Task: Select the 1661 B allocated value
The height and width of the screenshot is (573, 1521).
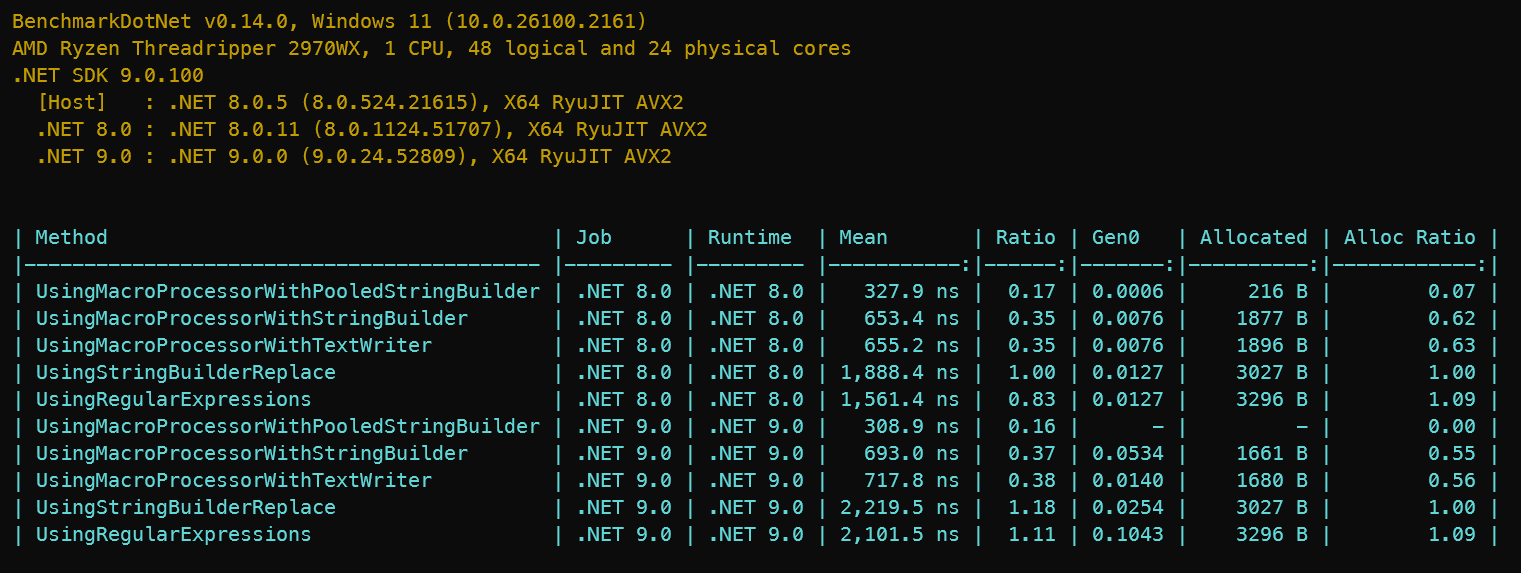Action: (1272, 453)
